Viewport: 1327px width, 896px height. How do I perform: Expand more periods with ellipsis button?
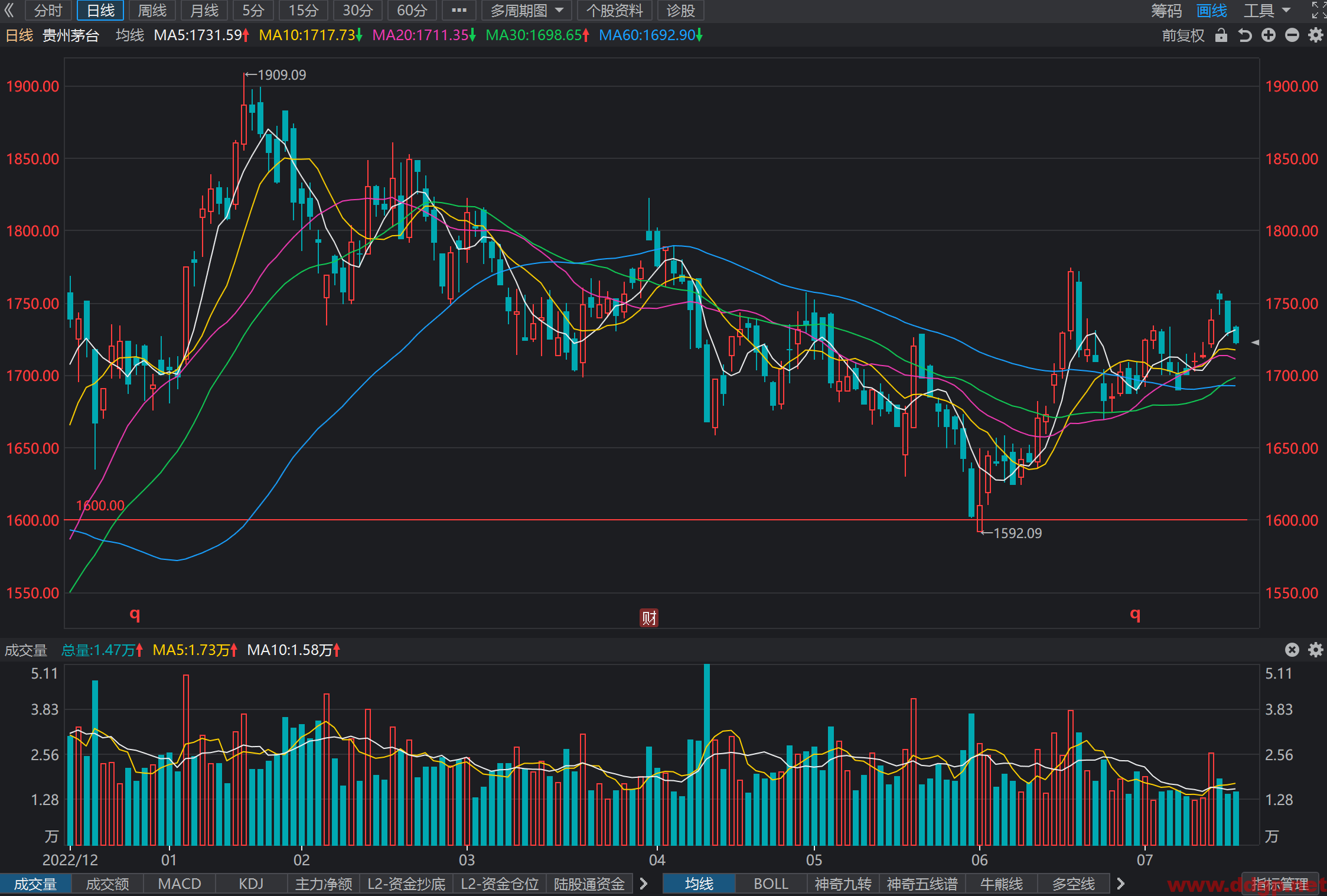coord(459,11)
